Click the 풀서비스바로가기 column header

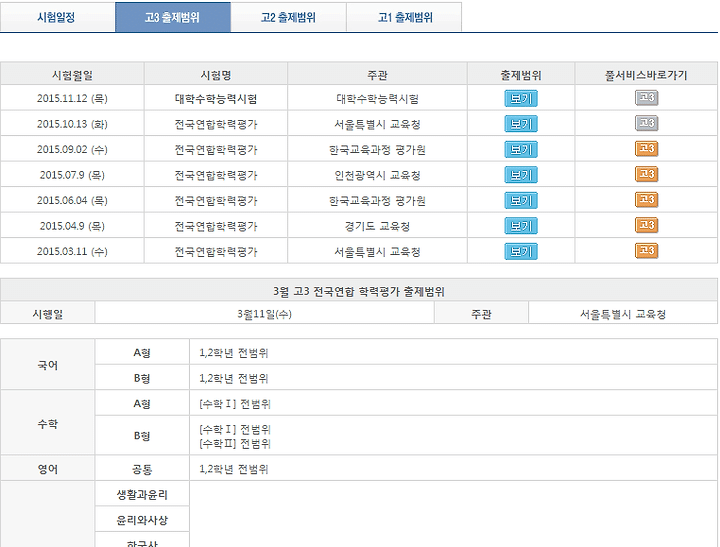pyautogui.click(x=646, y=74)
